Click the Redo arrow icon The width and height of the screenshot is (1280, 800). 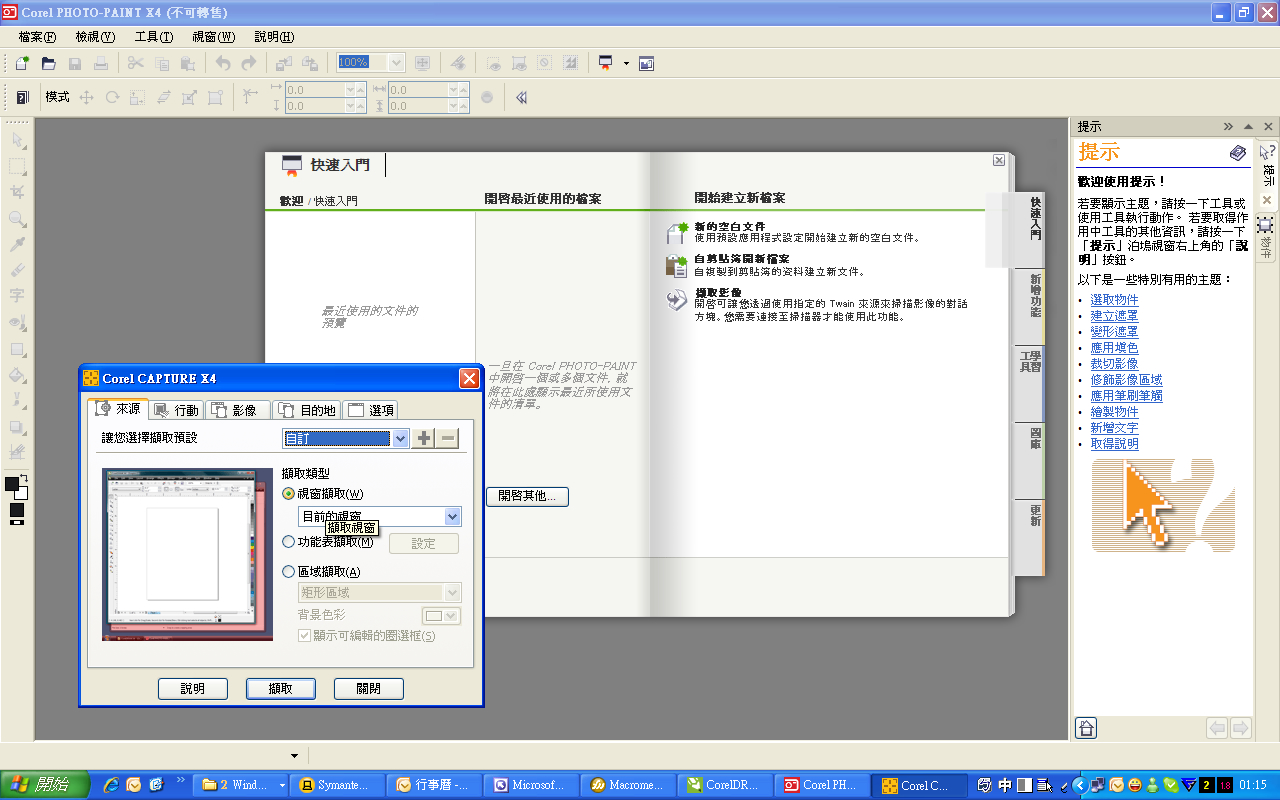click(x=248, y=63)
